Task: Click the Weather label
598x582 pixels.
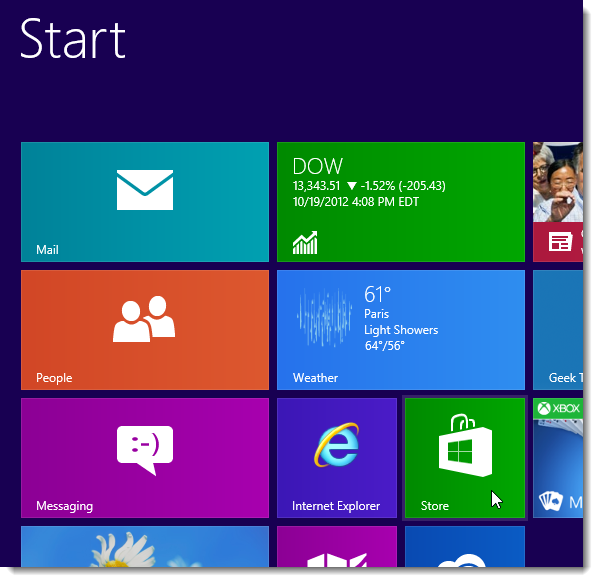Action: [315, 378]
